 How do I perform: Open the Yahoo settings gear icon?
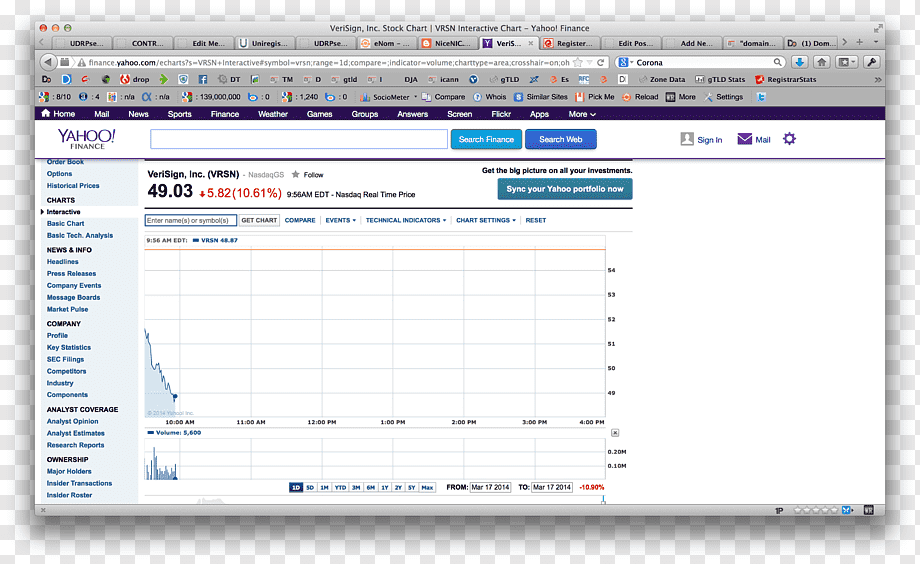[x=790, y=139]
